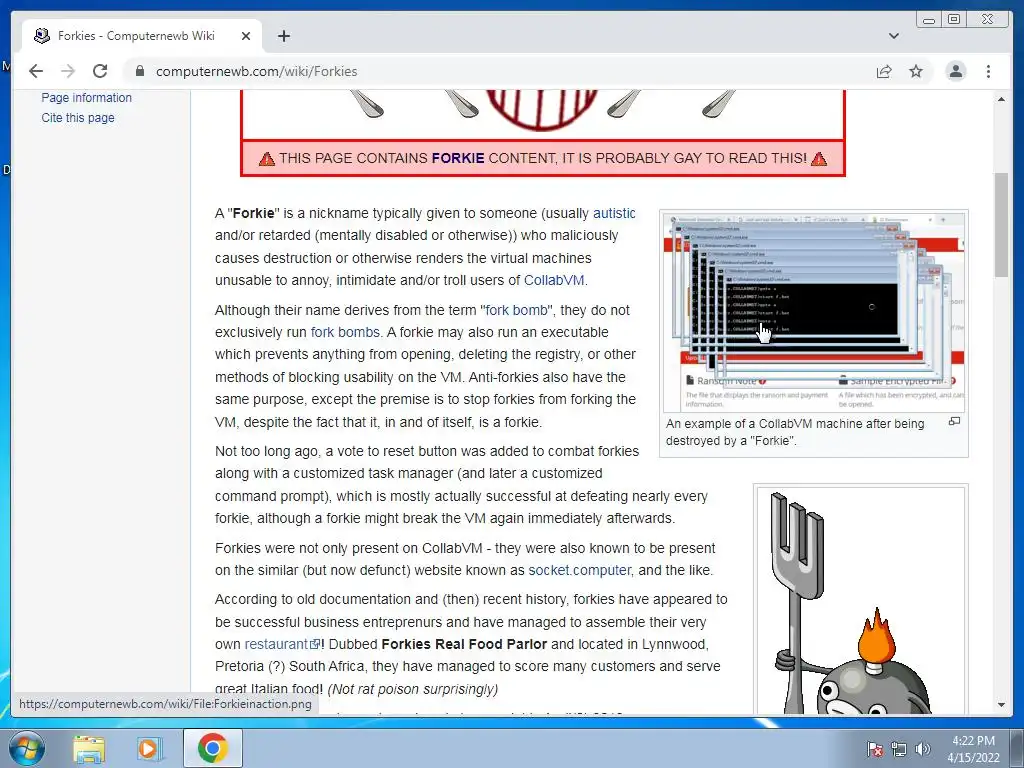This screenshot has width=1024, height=768.
Task: Click the left warning triangle icon in banner
Action: tap(266, 159)
